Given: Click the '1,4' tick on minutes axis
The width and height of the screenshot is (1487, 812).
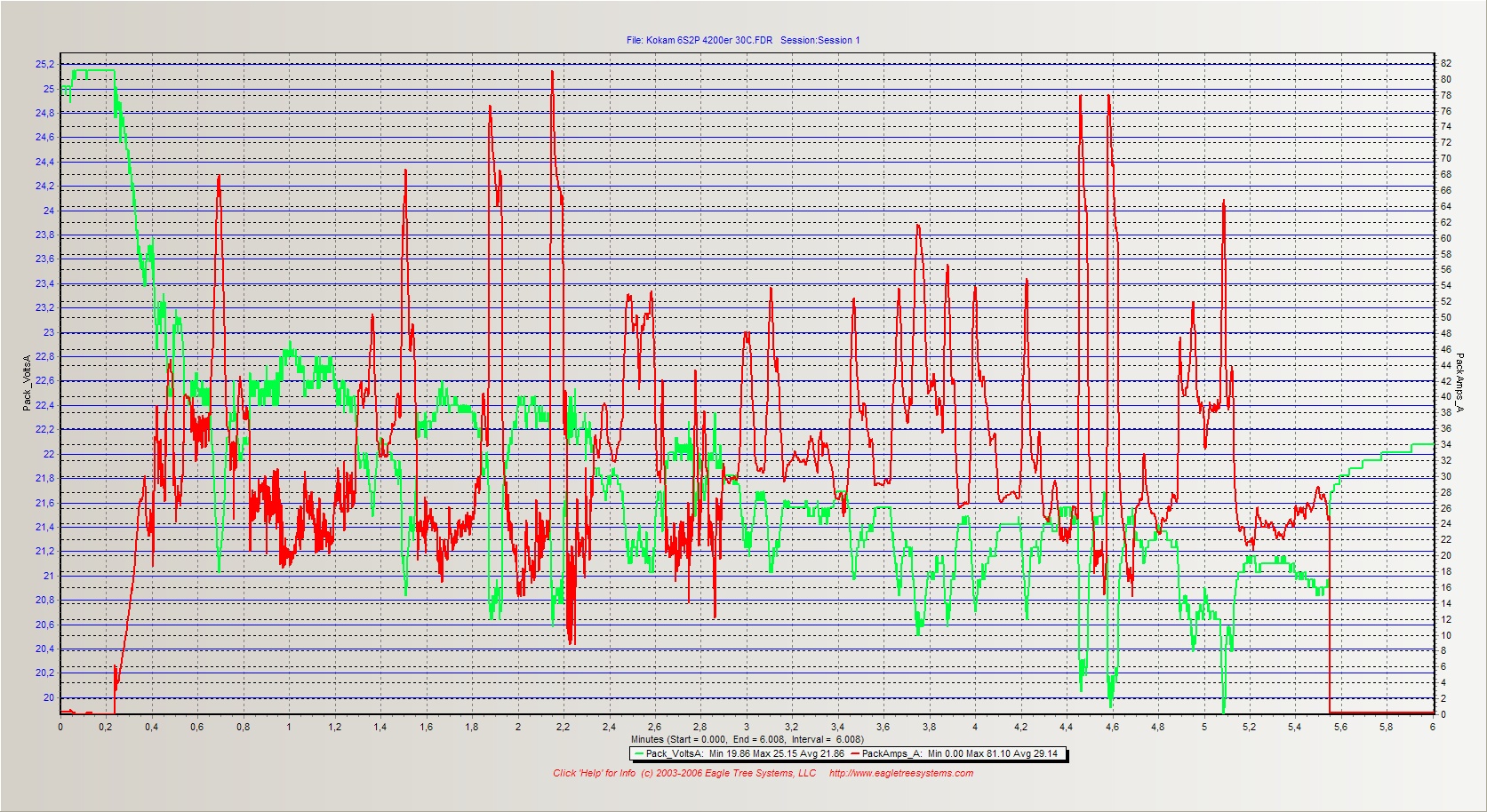Looking at the screenshot, I should [x=380, y=727].
